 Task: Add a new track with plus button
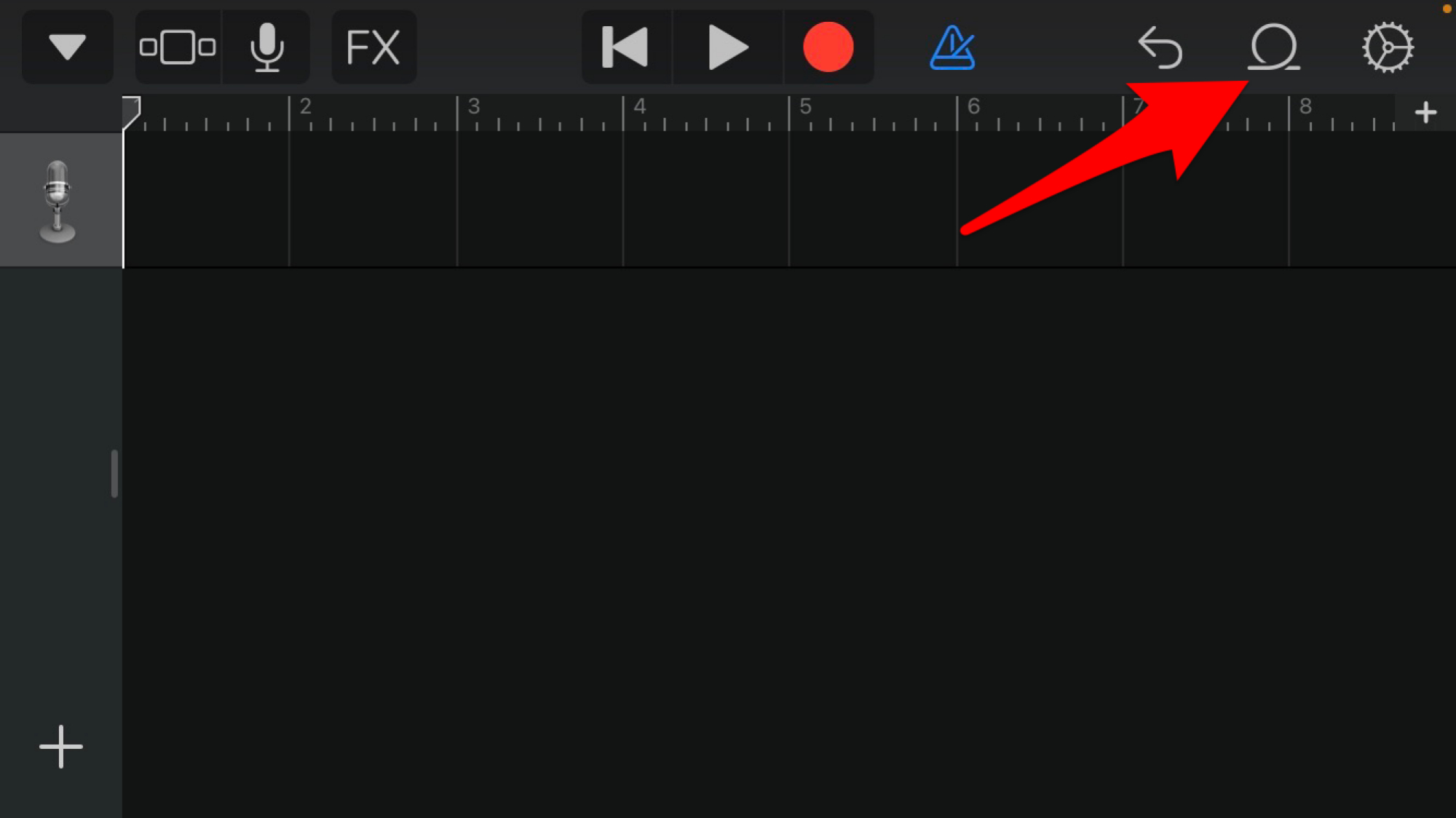(61, 747)
